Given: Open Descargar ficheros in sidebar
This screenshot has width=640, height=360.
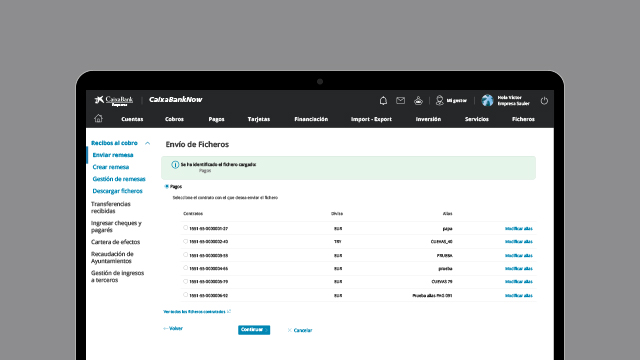Looking at the screenshot, I should click(117, 191).
